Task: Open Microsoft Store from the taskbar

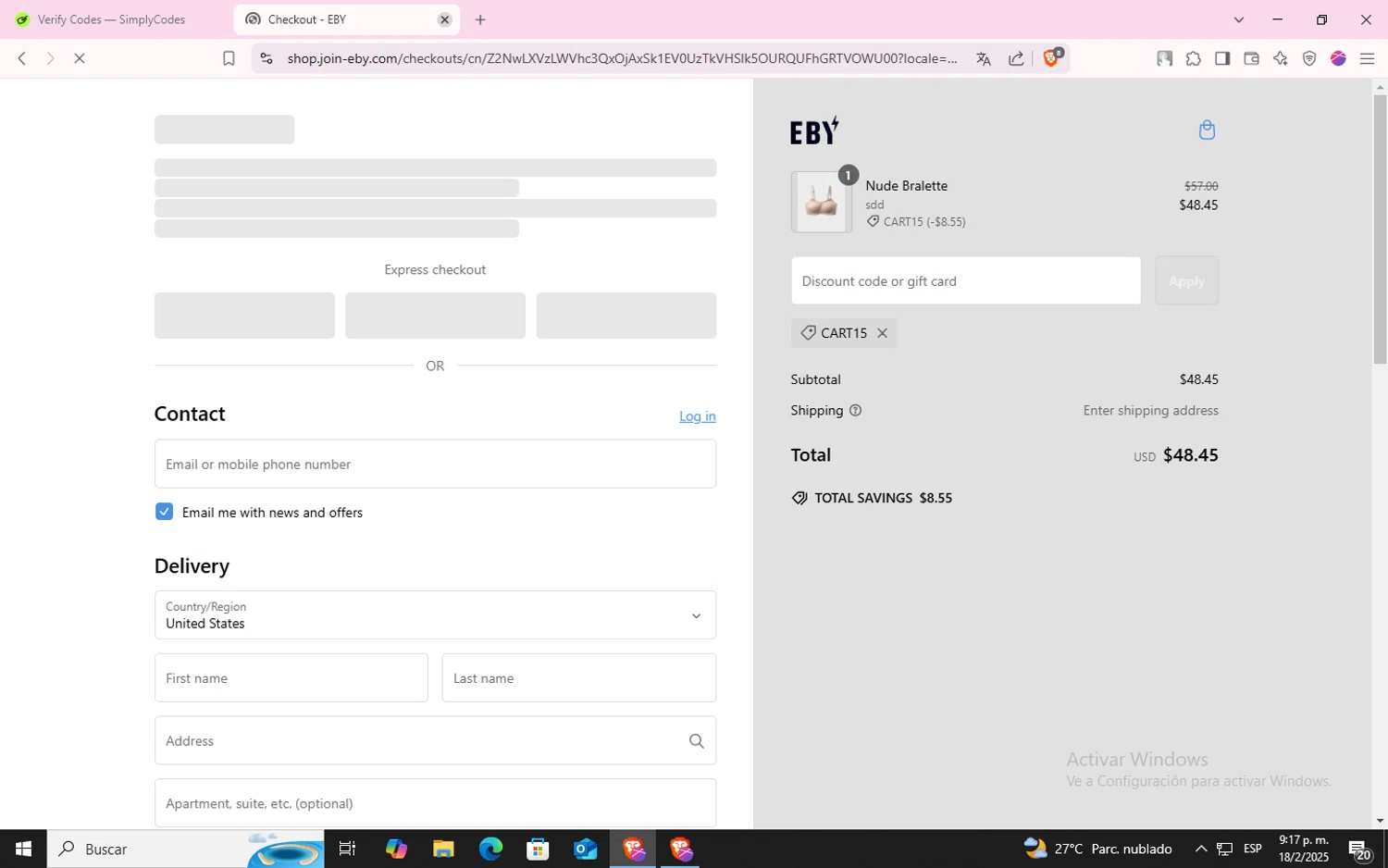Action: [x=538, y=849]
